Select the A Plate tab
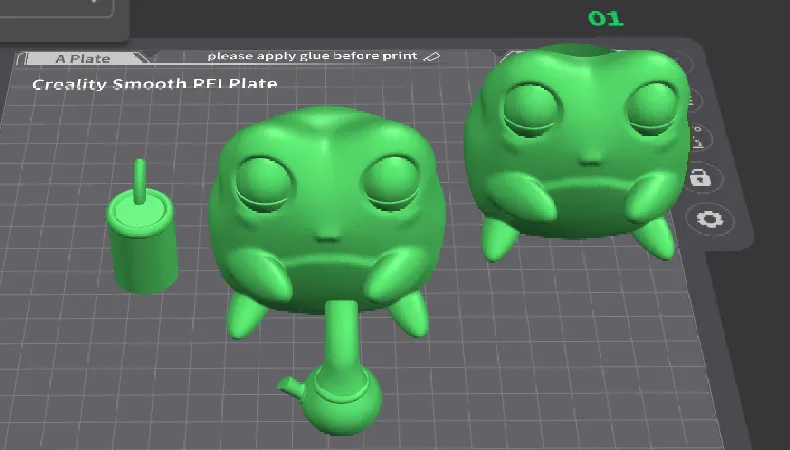790x450 pixels. tap(83, 59)
